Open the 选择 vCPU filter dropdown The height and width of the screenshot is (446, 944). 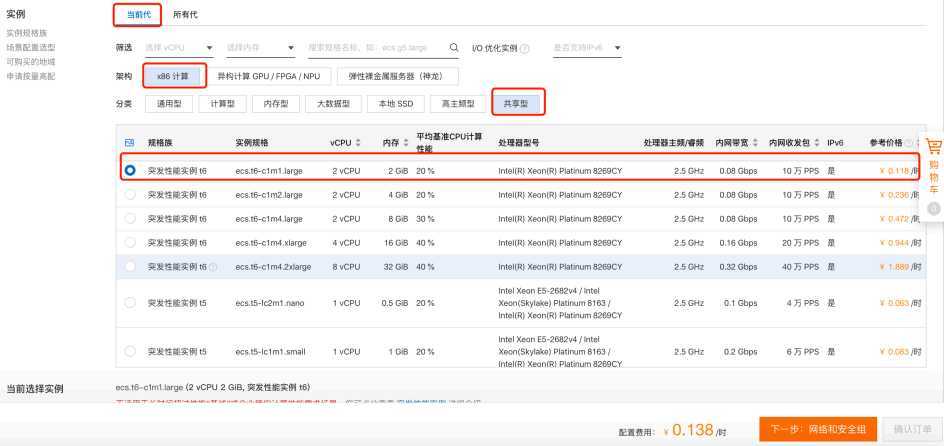click(179, 48)
